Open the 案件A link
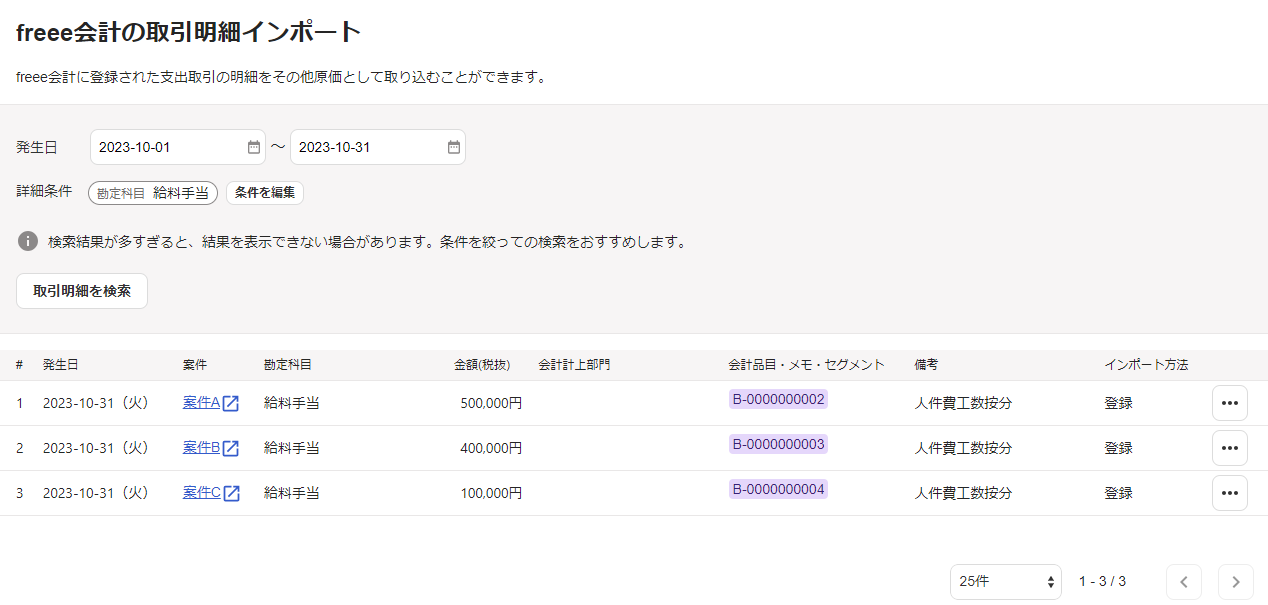 pos(201,403)
